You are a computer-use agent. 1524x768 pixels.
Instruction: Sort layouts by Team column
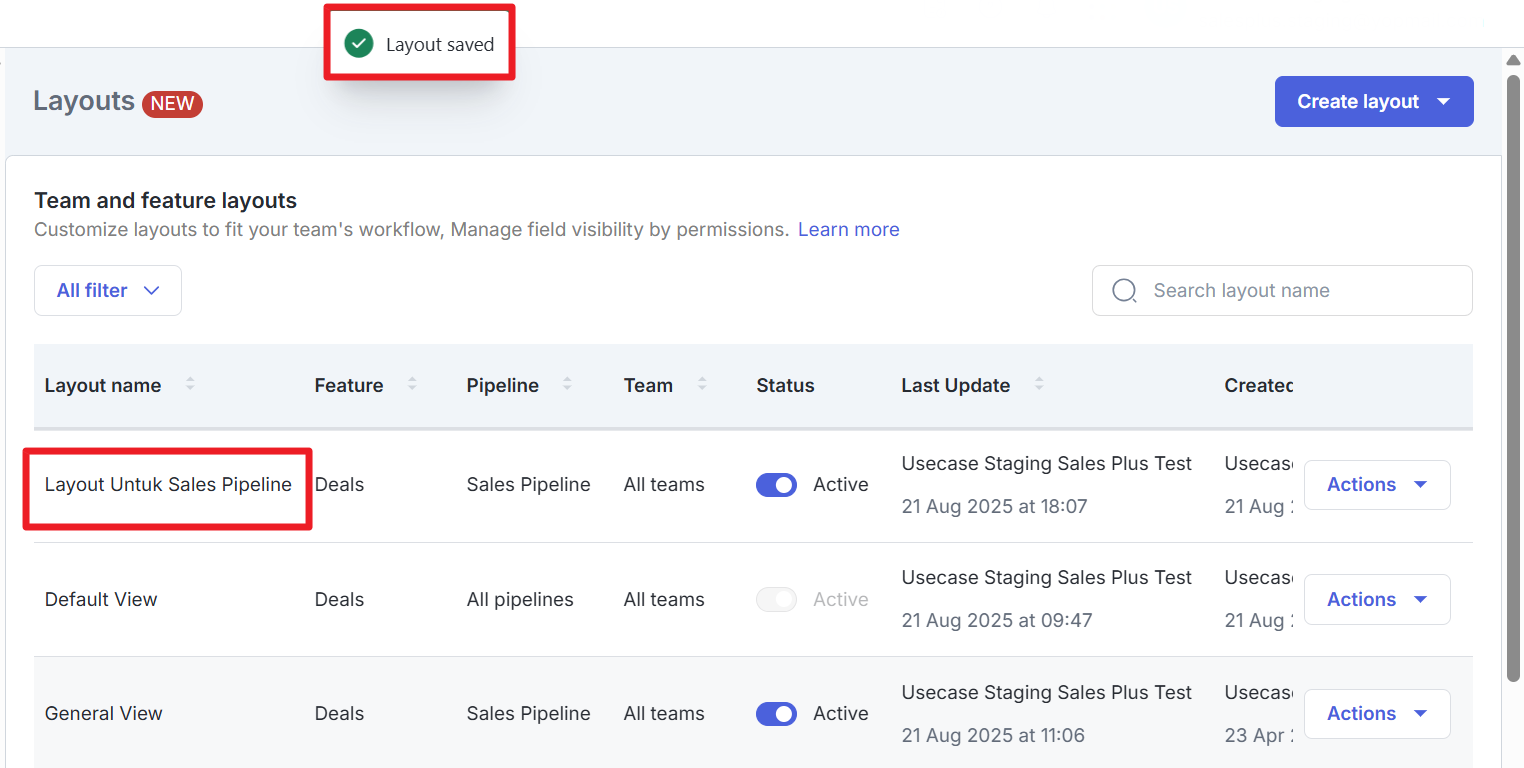(x=702, y=385)
